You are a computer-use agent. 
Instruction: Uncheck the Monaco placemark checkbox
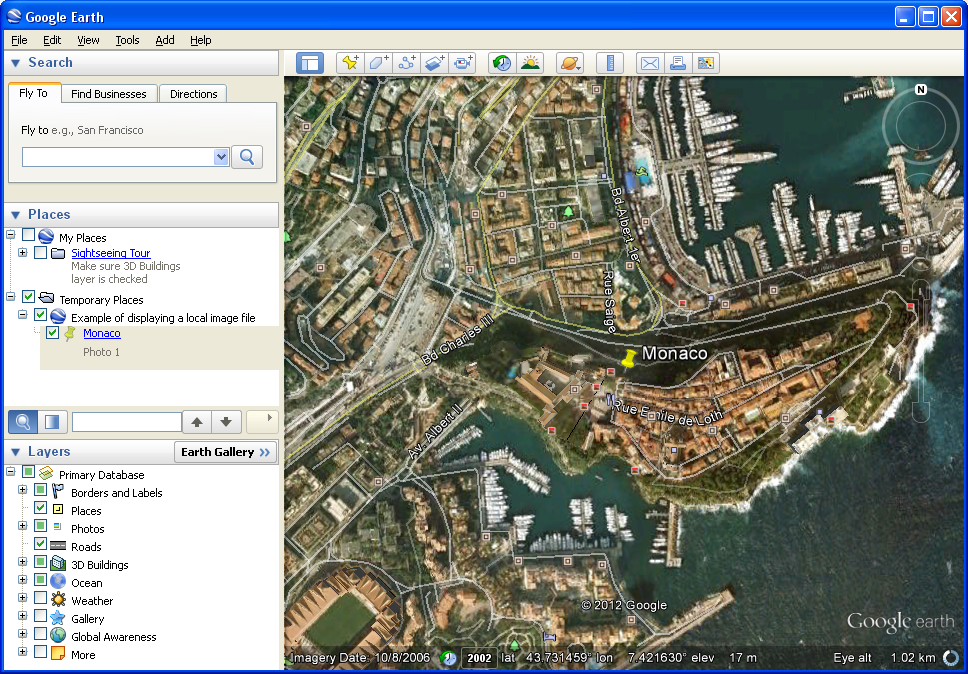pyautogui.click(x=52, y=333)
